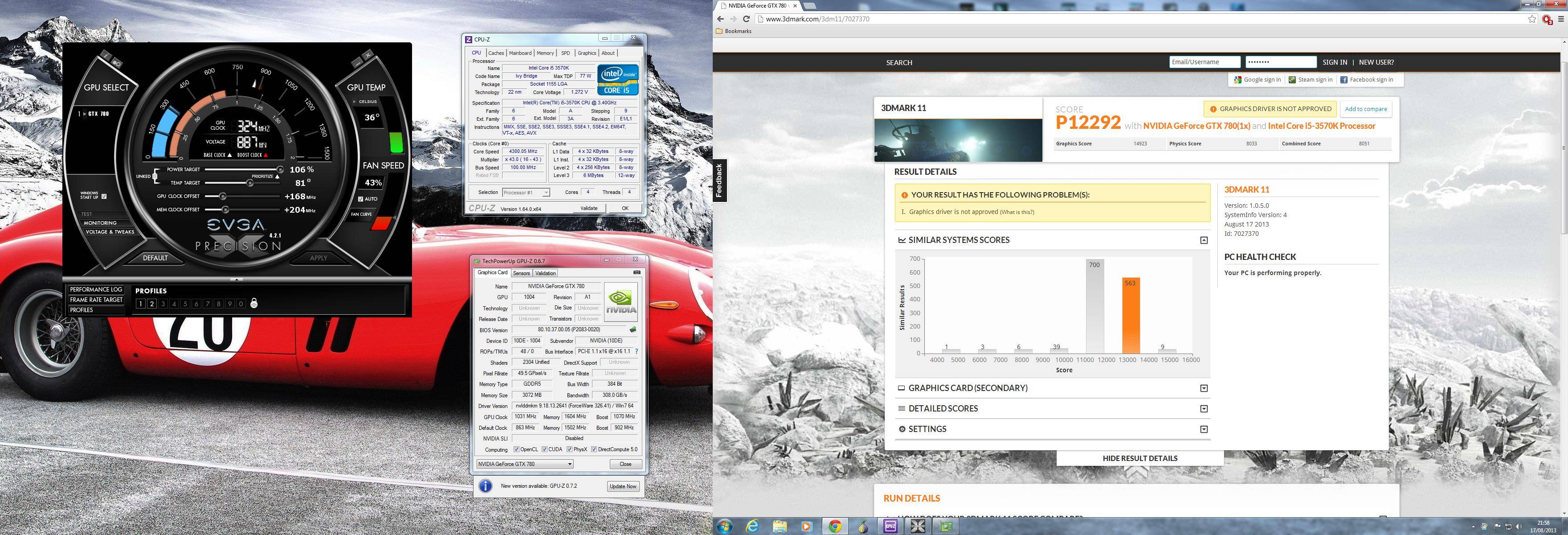Image resolution: width=1568 pixels, height=535 pixels.
Task: Open Windows Media Player from the taskbar
Action: pos(807,527)
